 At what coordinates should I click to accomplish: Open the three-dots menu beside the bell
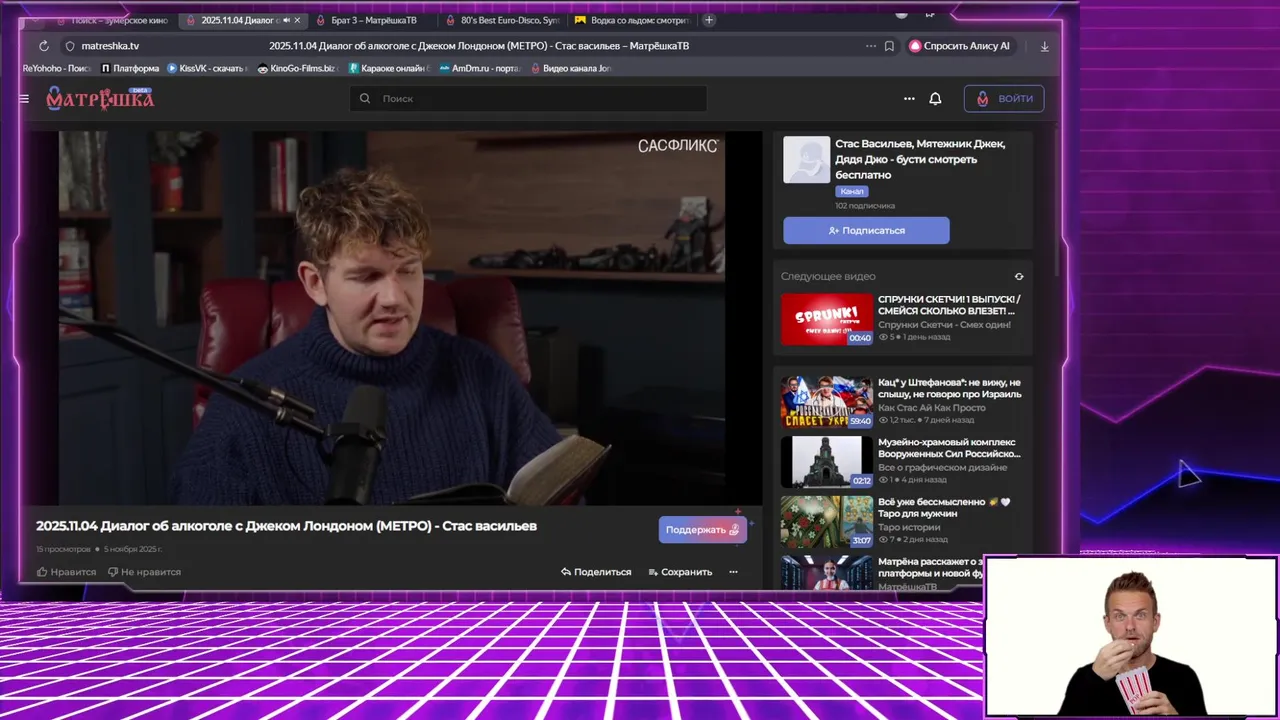point(909,99)
